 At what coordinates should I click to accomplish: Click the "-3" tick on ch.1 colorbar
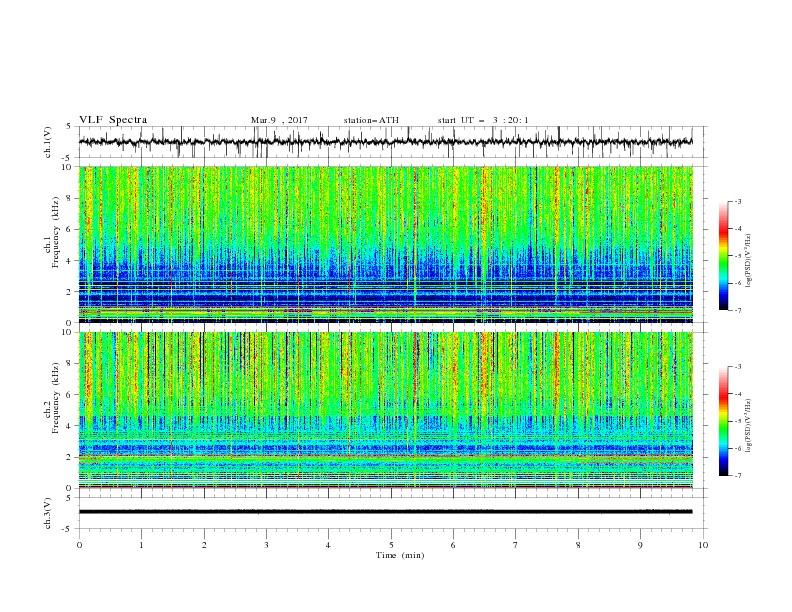(737, 201)
